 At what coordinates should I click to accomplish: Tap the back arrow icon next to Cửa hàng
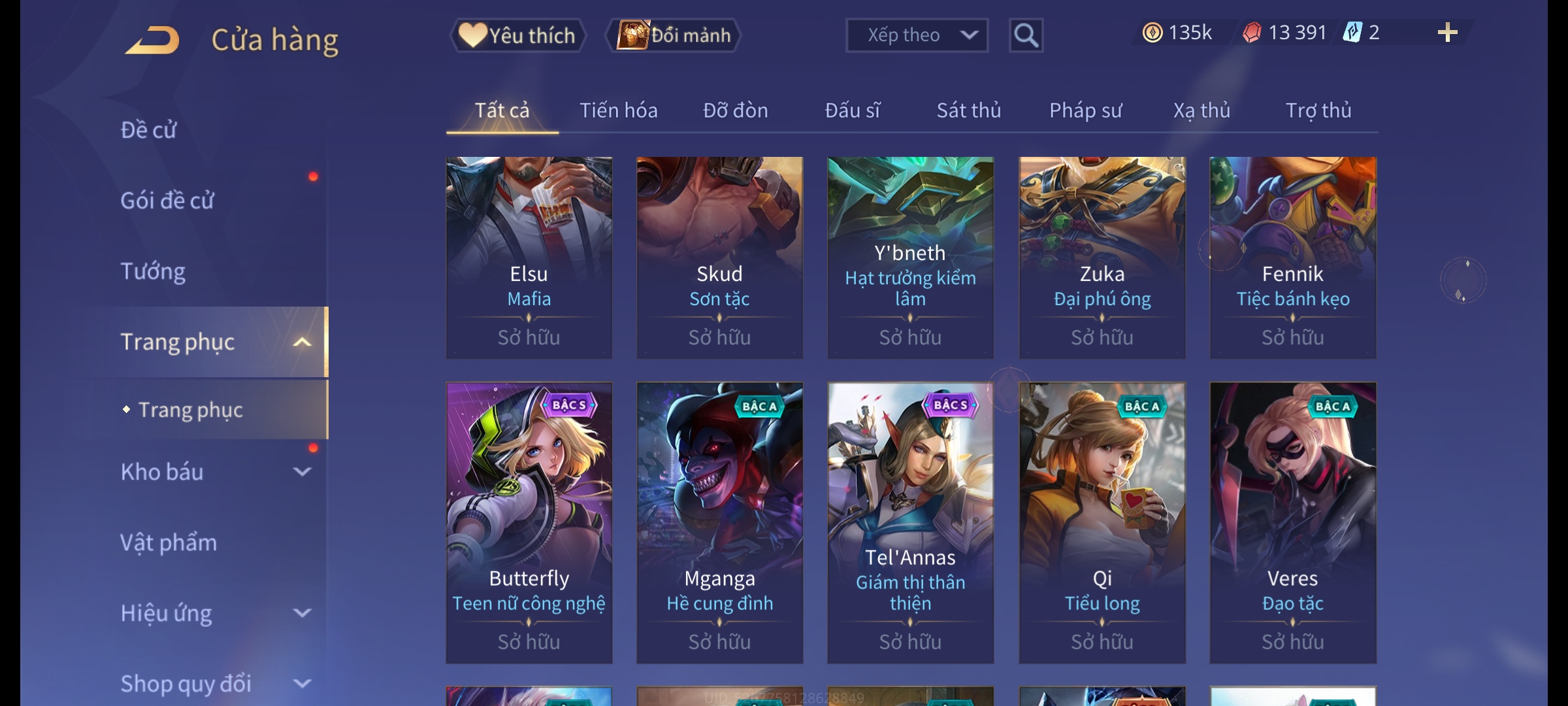[153, 40]
